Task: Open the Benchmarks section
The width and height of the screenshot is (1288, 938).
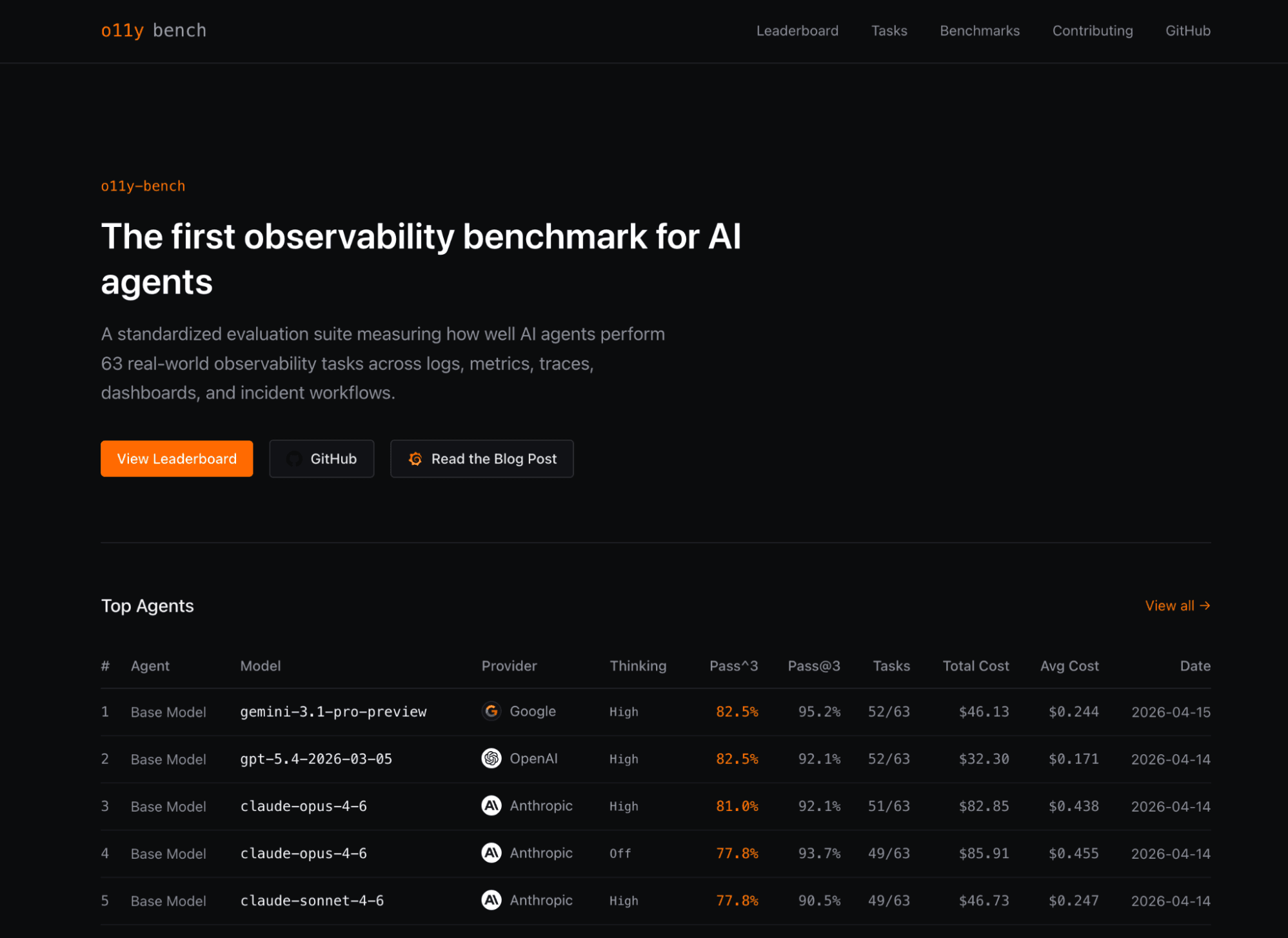Action: click(x=979, y=30)
